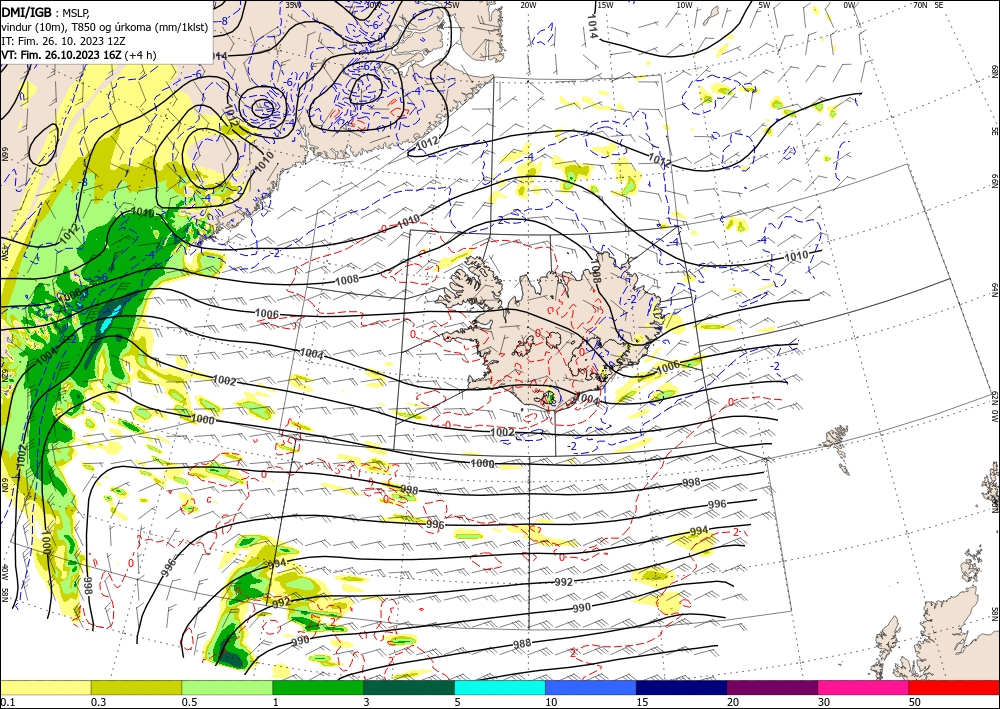
Task: Click the '30W' longitude label
Action: tap(372, 5)
